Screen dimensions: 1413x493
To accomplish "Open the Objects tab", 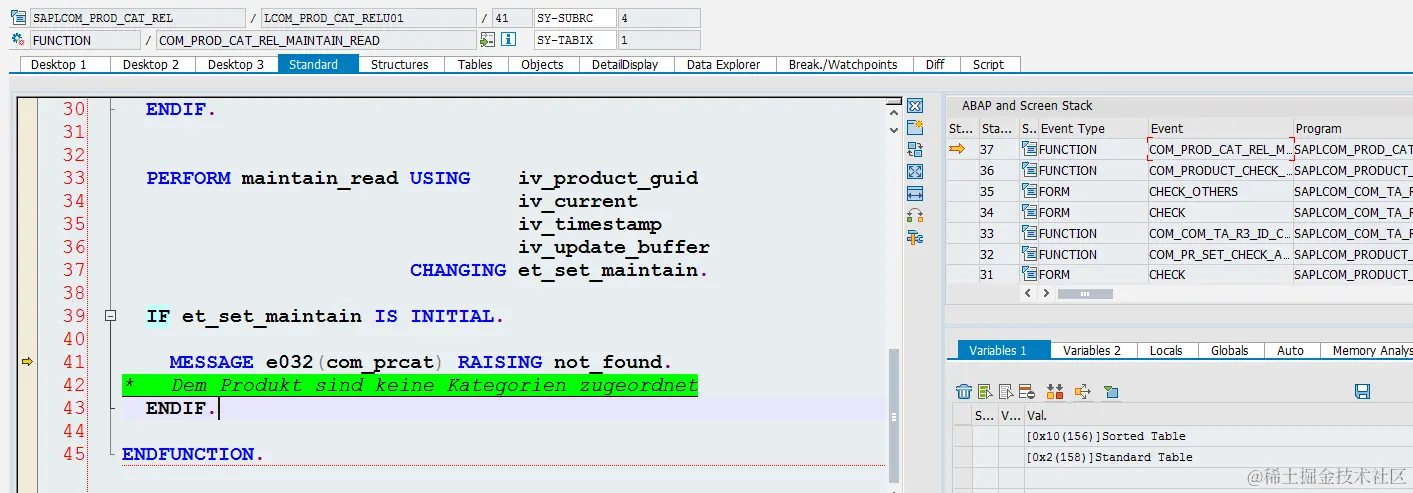I will pos(542,64).
